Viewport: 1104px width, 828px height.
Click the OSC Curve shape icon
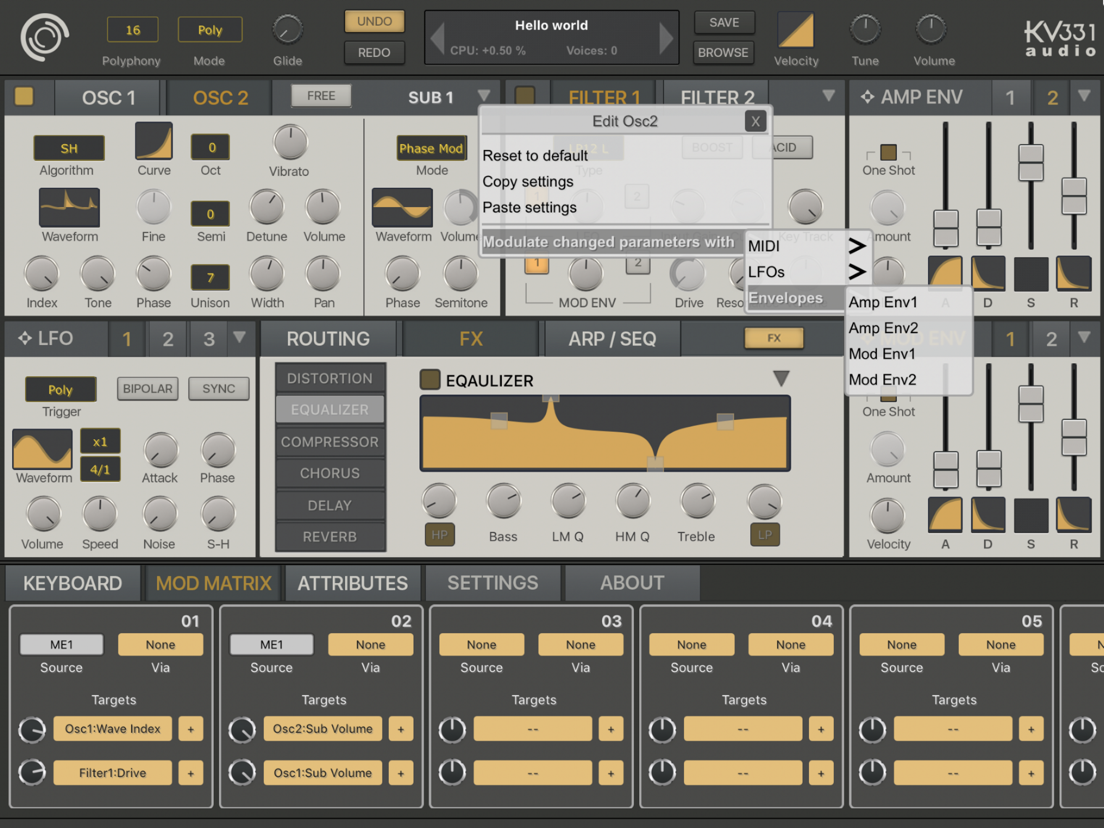[153, 141]
